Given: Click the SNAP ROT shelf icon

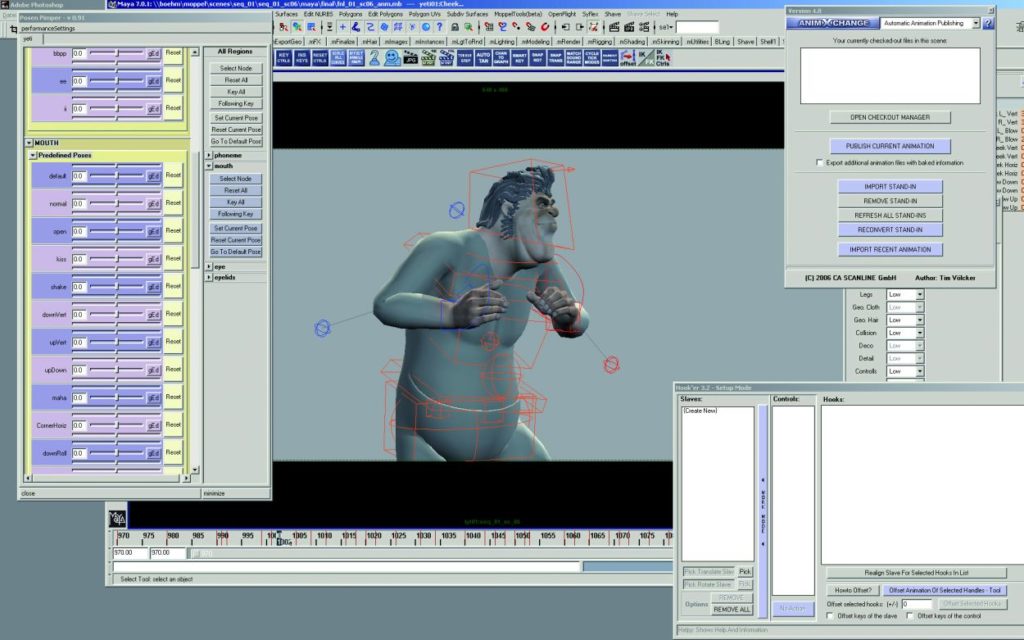Looking at the screenshot, I should click(x=537, y=57).
